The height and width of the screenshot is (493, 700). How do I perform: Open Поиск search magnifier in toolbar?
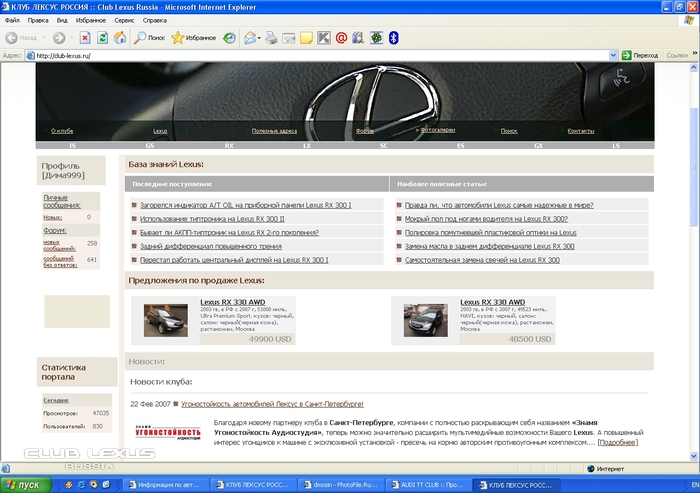[150, 38]
